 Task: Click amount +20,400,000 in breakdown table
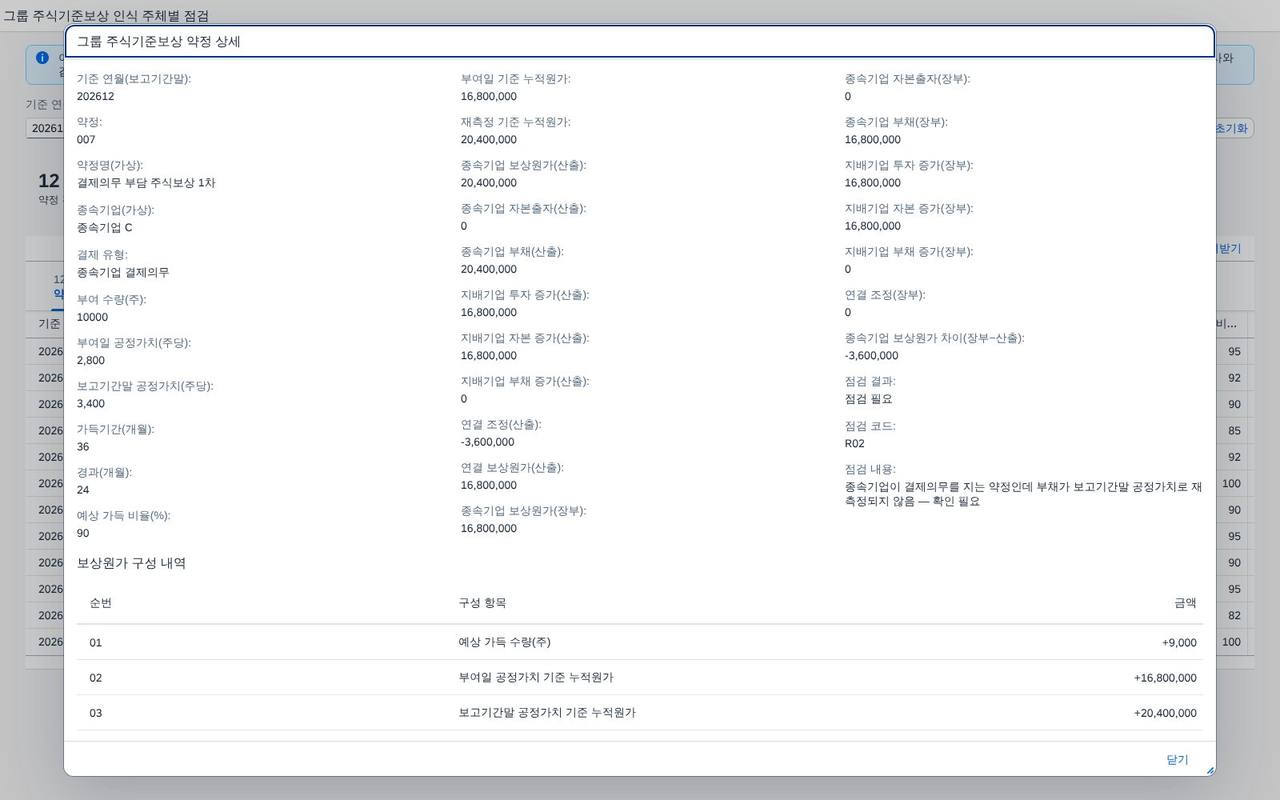click(x=1165, y=713)
